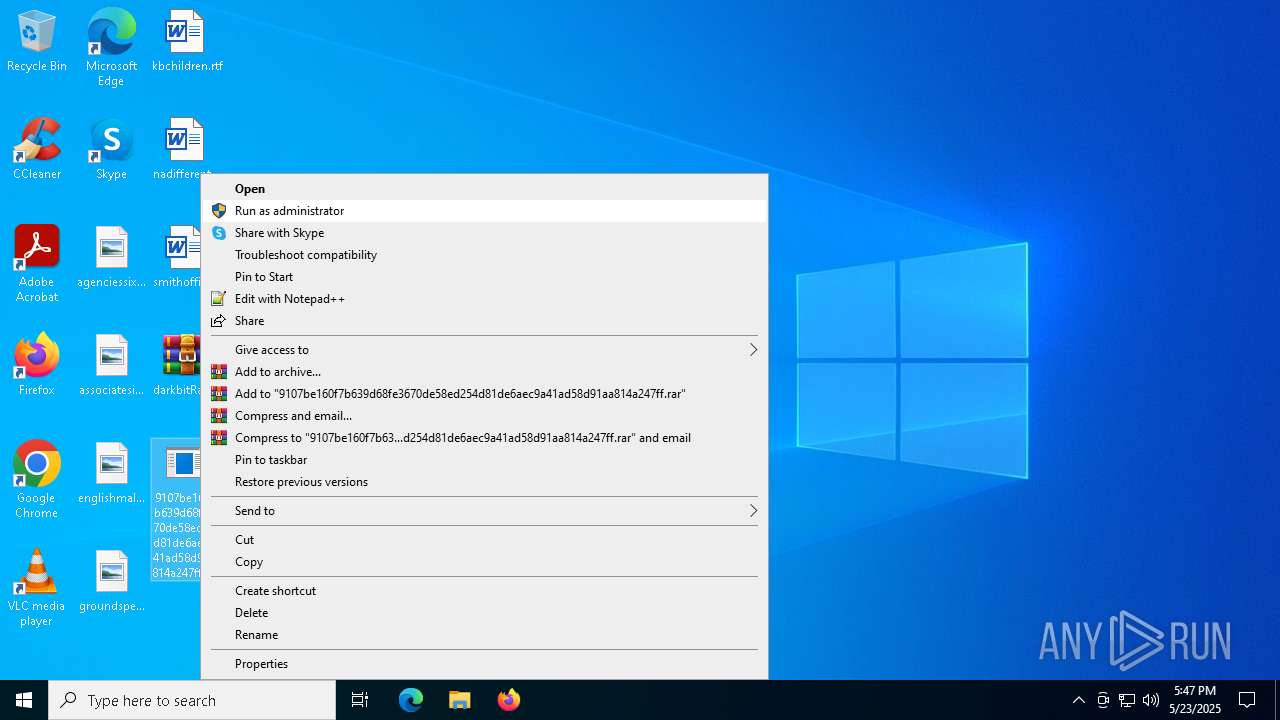Screen dimensions: 1280x720
Task: Choose Share with Skype
Action: click(484, 233)
